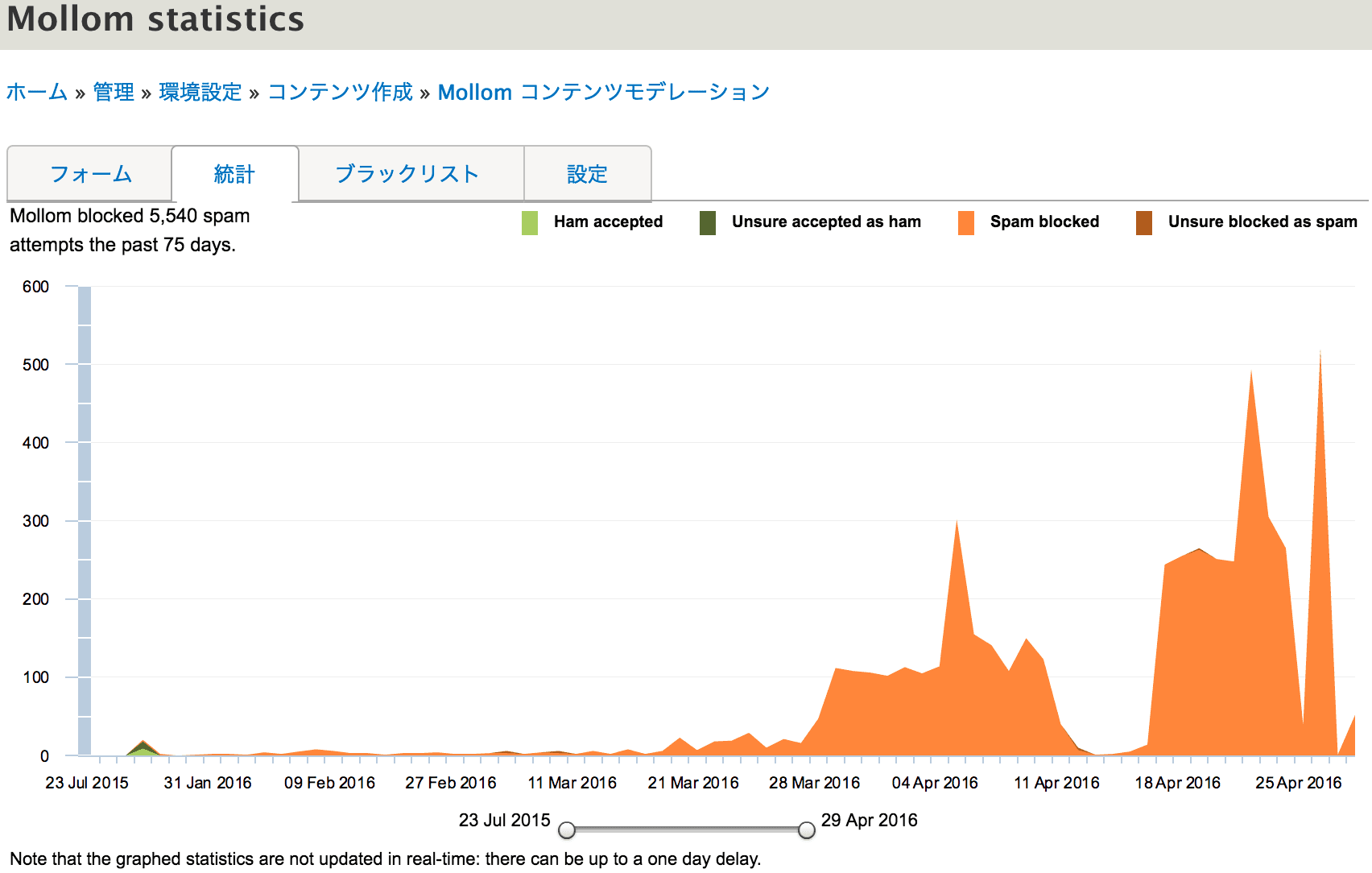1372x873 pixels.
Task: Click the Mollom statistics page title
Action: (x=156, y=19)
